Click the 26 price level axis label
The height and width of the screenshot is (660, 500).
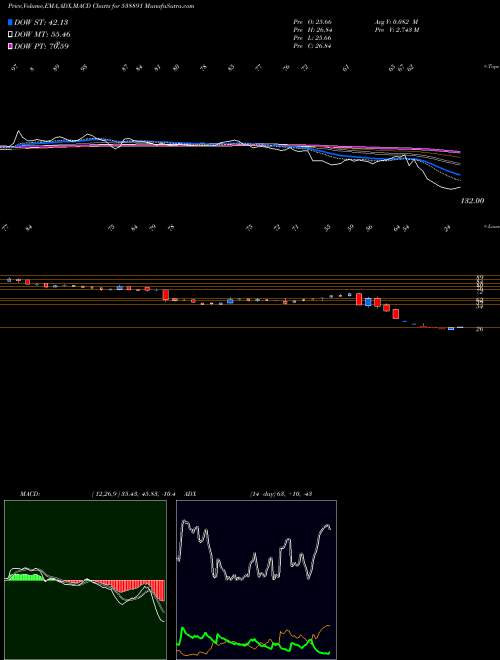[479, 329]
